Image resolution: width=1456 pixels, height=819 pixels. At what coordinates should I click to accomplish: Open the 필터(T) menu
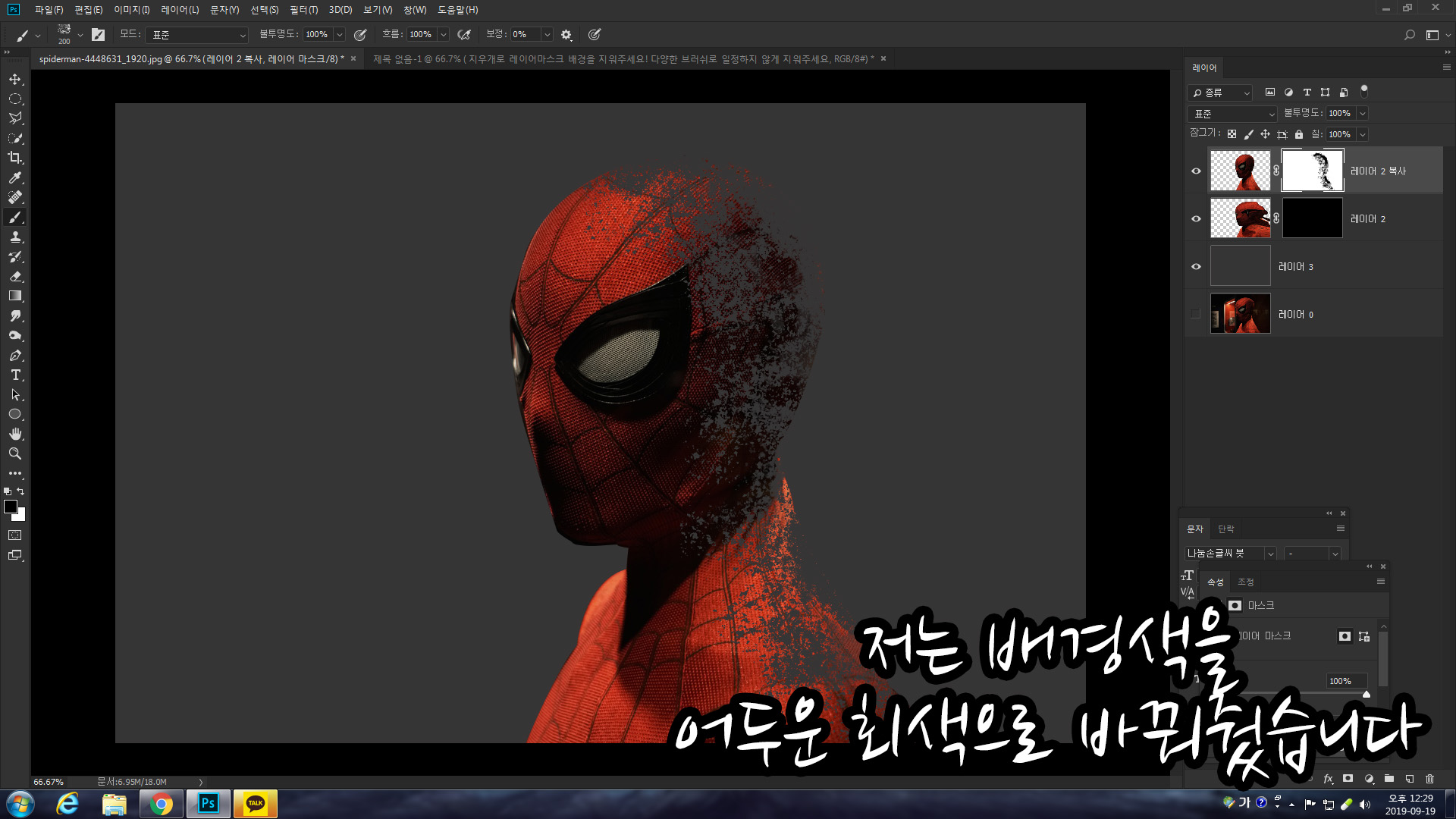tap(303, 10)
